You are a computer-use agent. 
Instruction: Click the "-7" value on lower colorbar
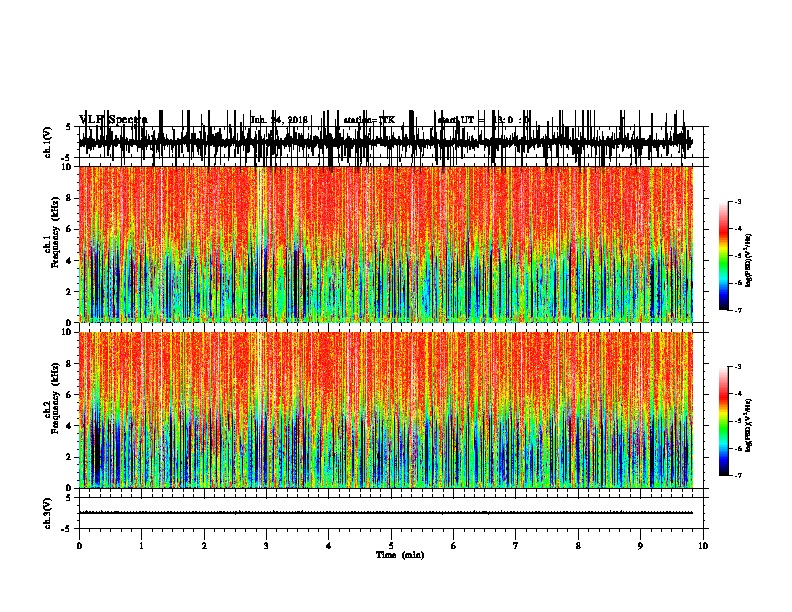[737, 476]
